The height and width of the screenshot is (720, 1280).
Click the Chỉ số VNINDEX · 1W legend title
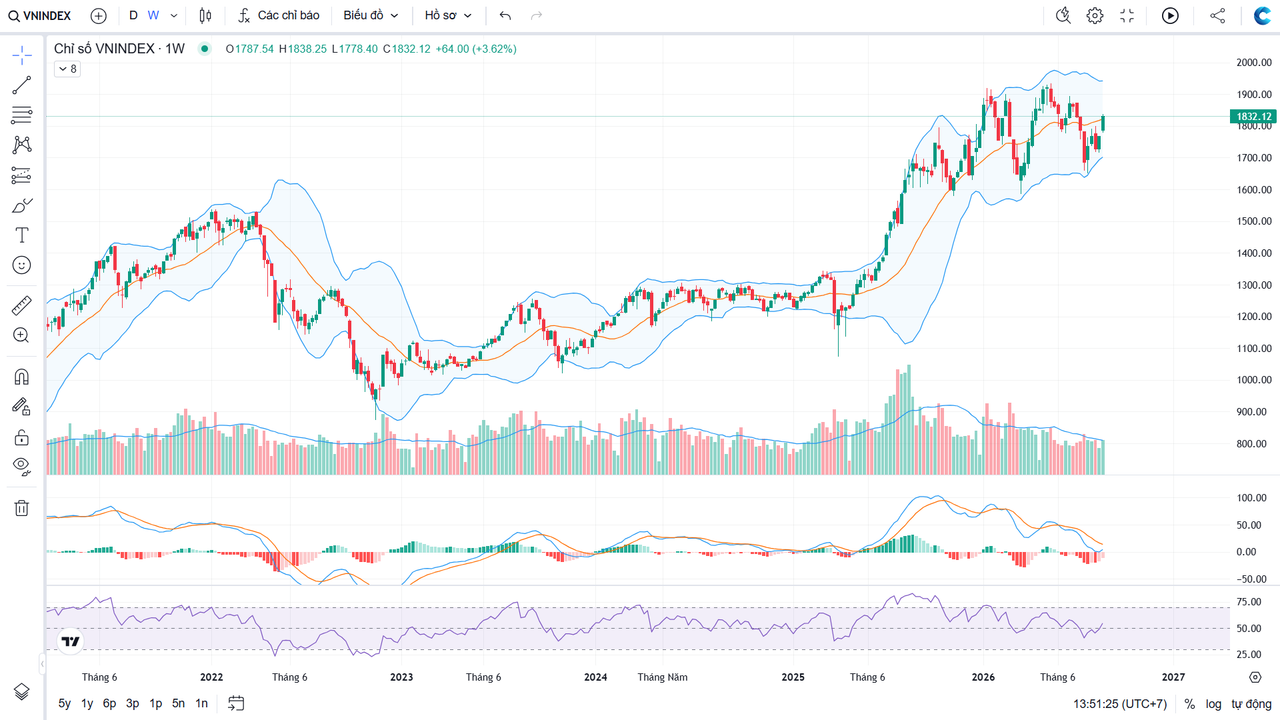[x=119, y=48]
